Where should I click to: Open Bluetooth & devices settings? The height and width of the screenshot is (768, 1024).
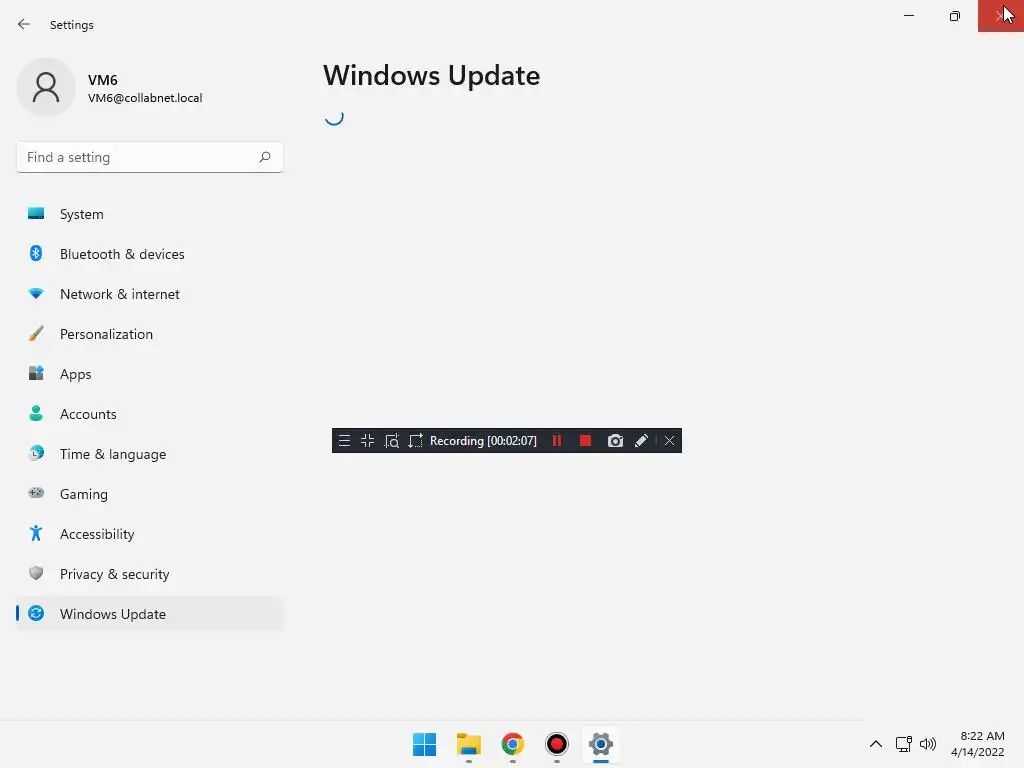pos(150,254)
